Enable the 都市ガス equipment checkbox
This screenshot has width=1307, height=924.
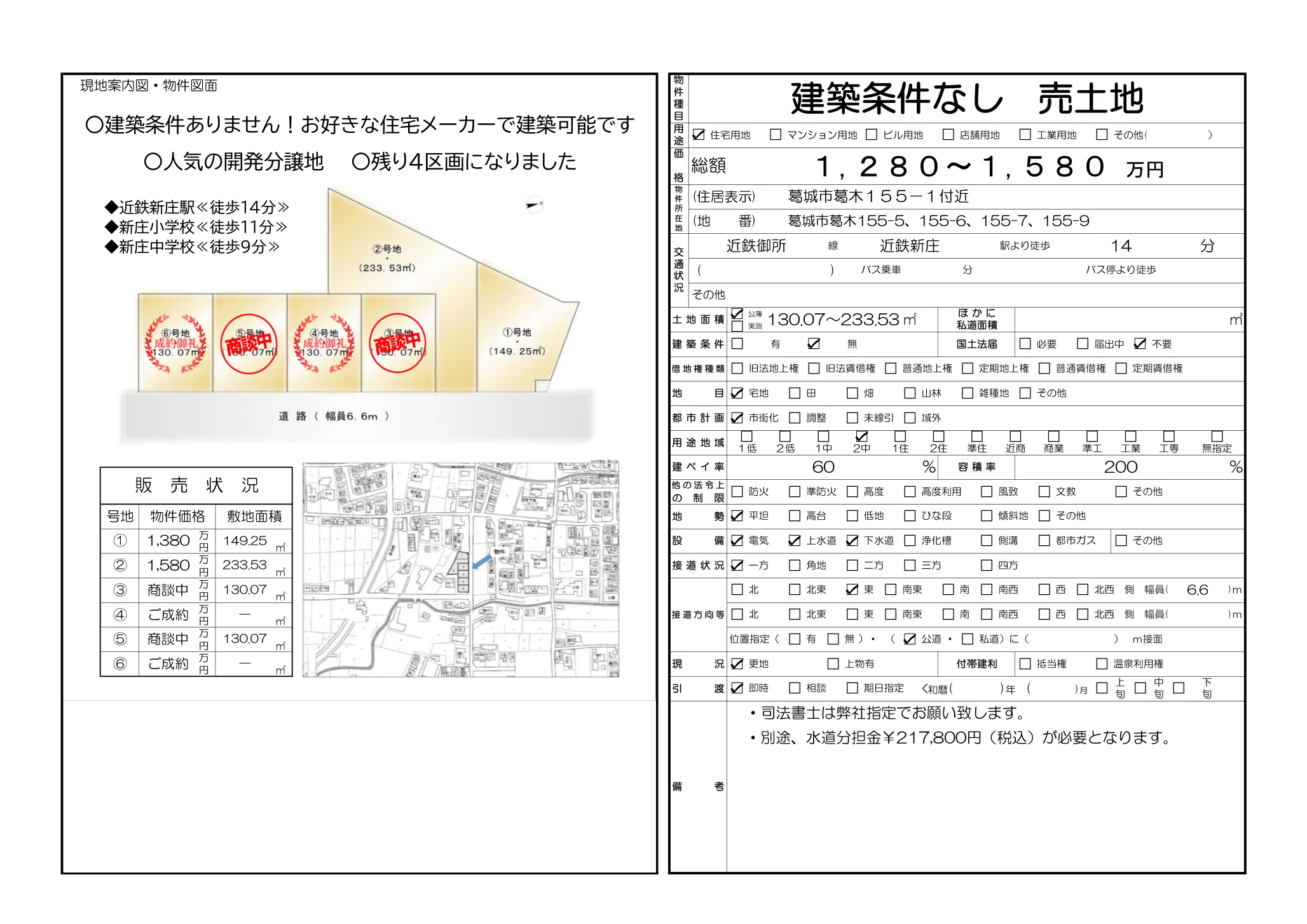(1044, 541)
